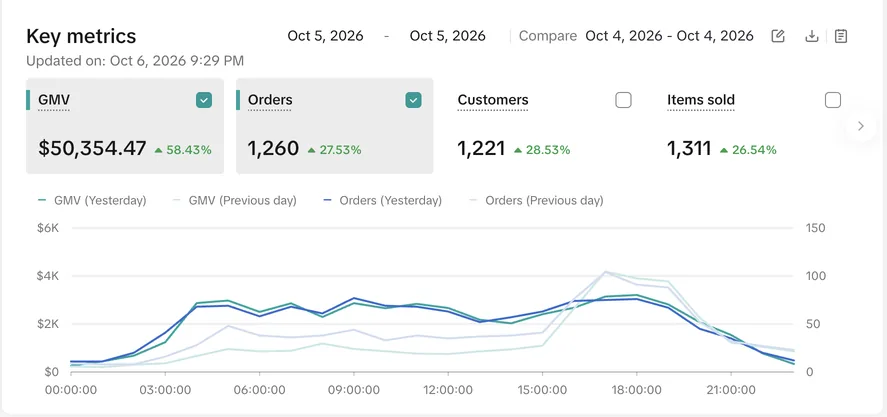Select the Updated on timestamp text
Viewport: 887px width, 417px height.
pos(135,61)
